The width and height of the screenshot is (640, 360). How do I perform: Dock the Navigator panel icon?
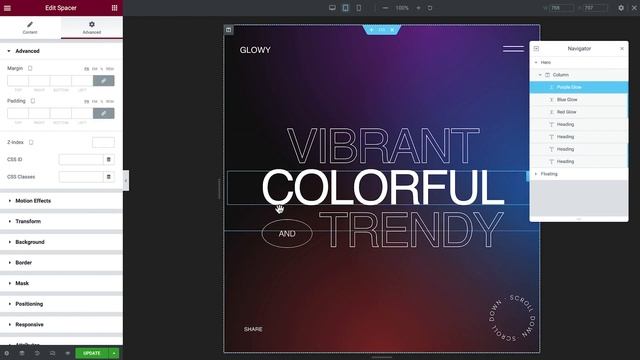coord(536,49)
